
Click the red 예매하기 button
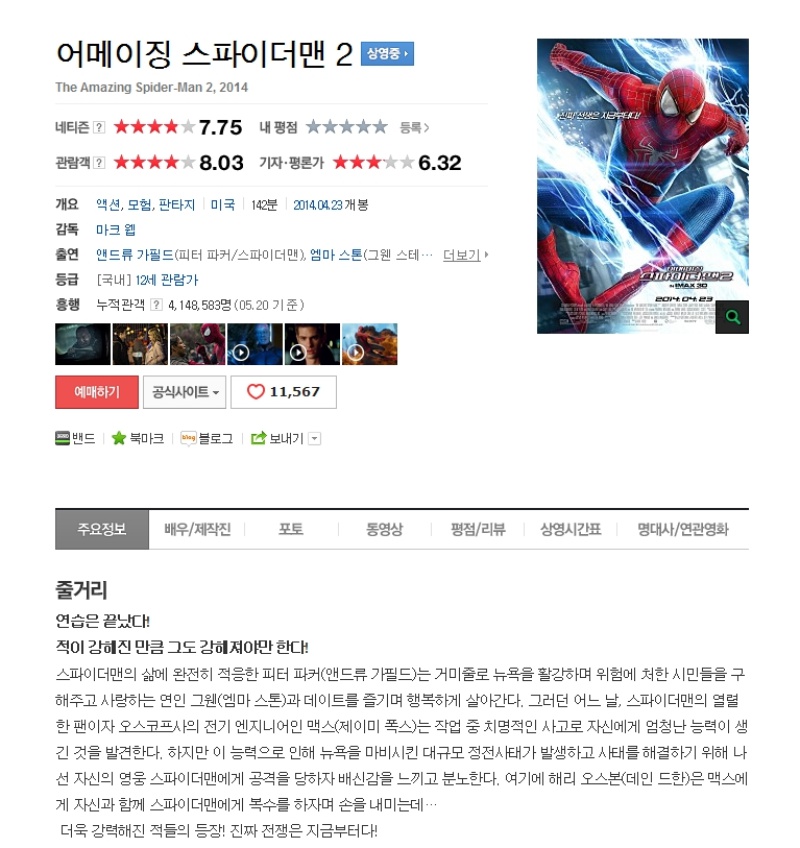97,392
